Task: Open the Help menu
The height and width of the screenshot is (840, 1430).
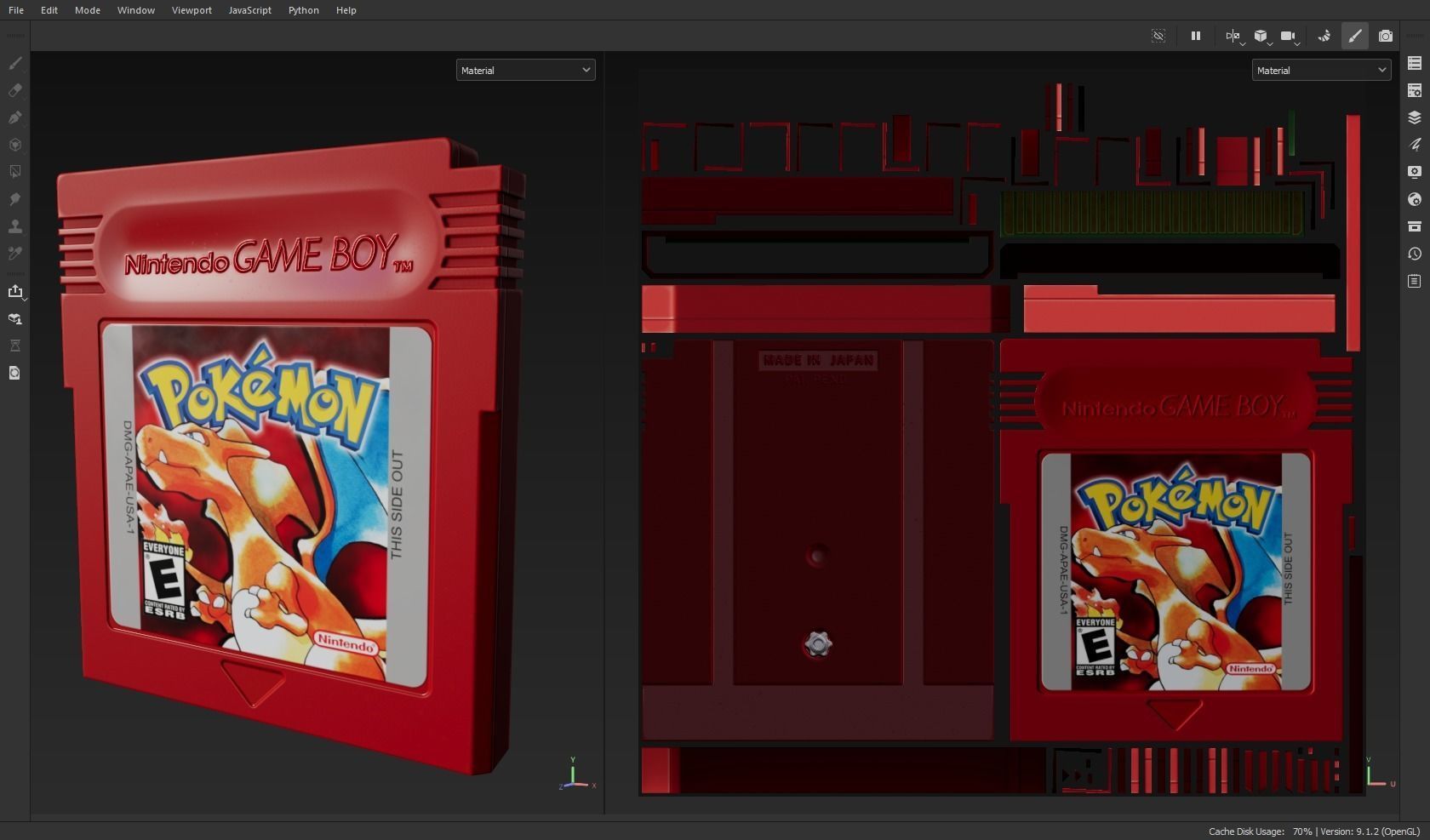Action: click(346, 10)
